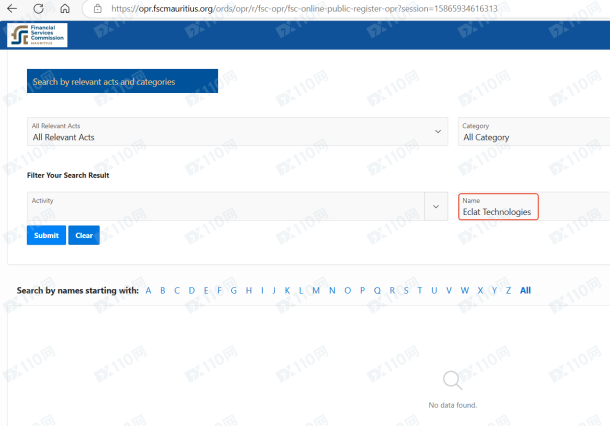The image size is (610, 426).
Task: Click 'Search by names starting with:' label
Action: click(78, 291)
